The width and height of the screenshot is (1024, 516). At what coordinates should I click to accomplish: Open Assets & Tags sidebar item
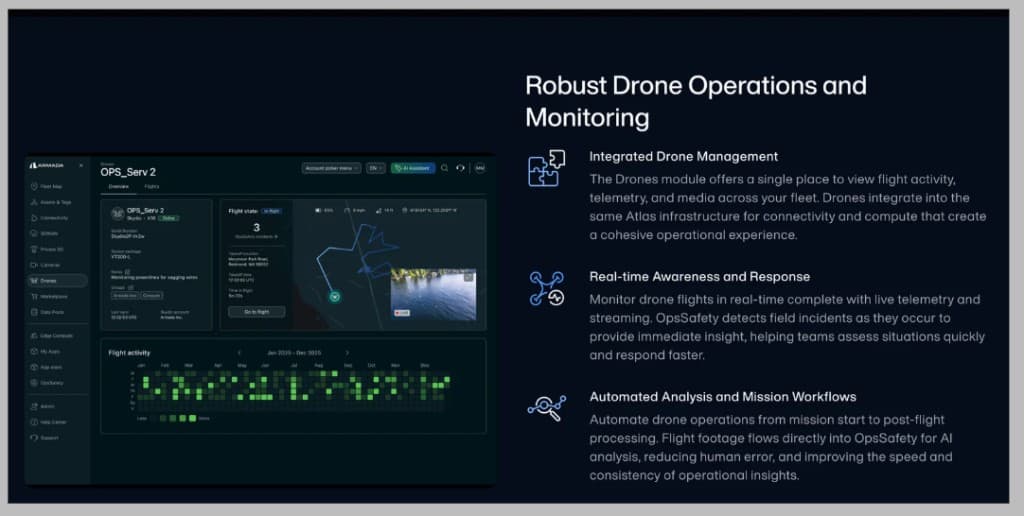point(50,202)
